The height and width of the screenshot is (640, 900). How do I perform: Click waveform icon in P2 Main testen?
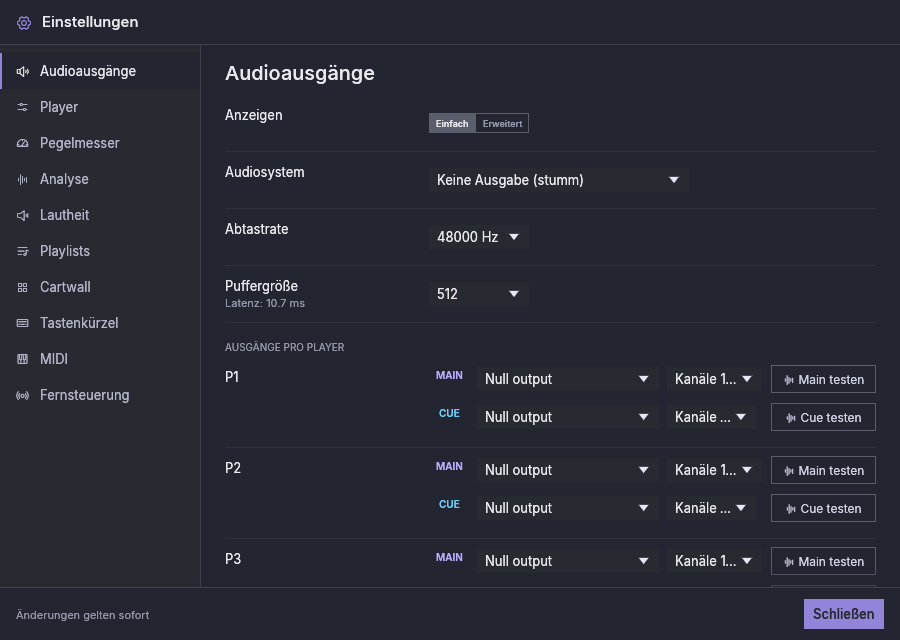(789, 471)
